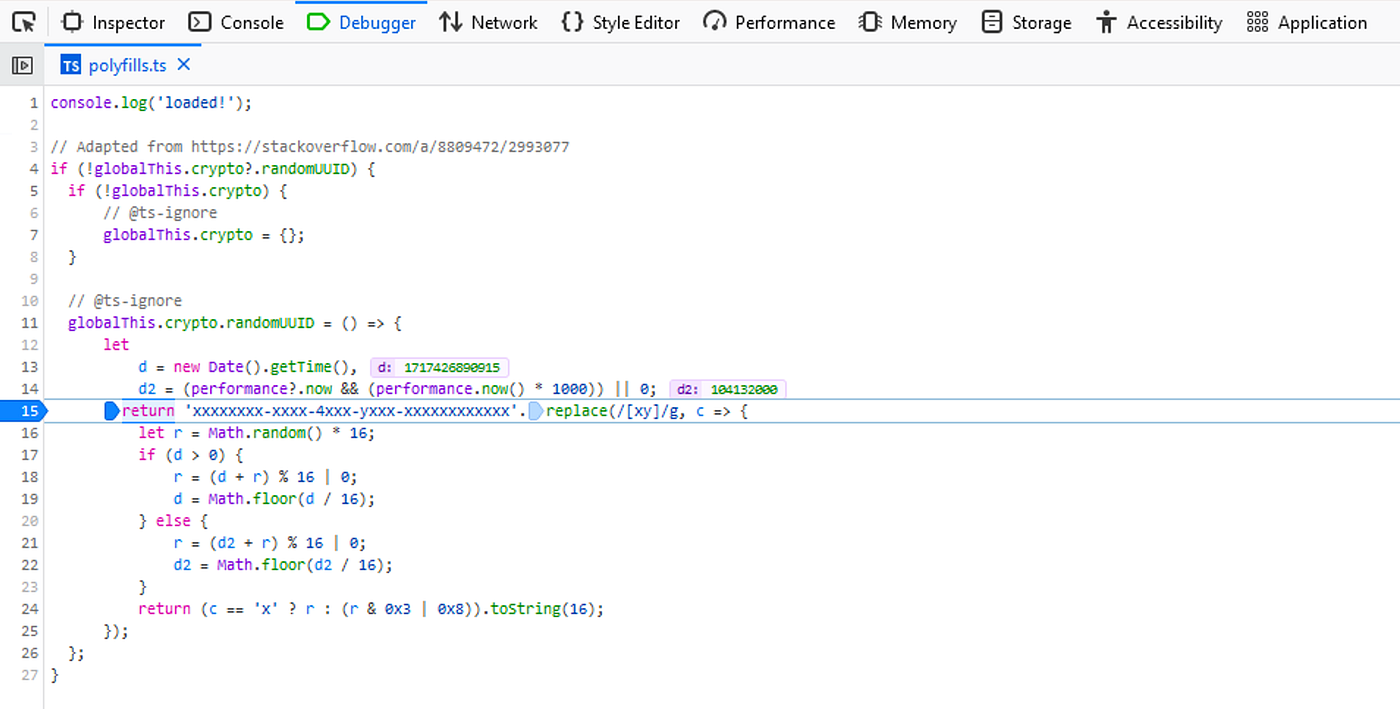Open the Memory panel
The image size is (1400, 709).
907,21
